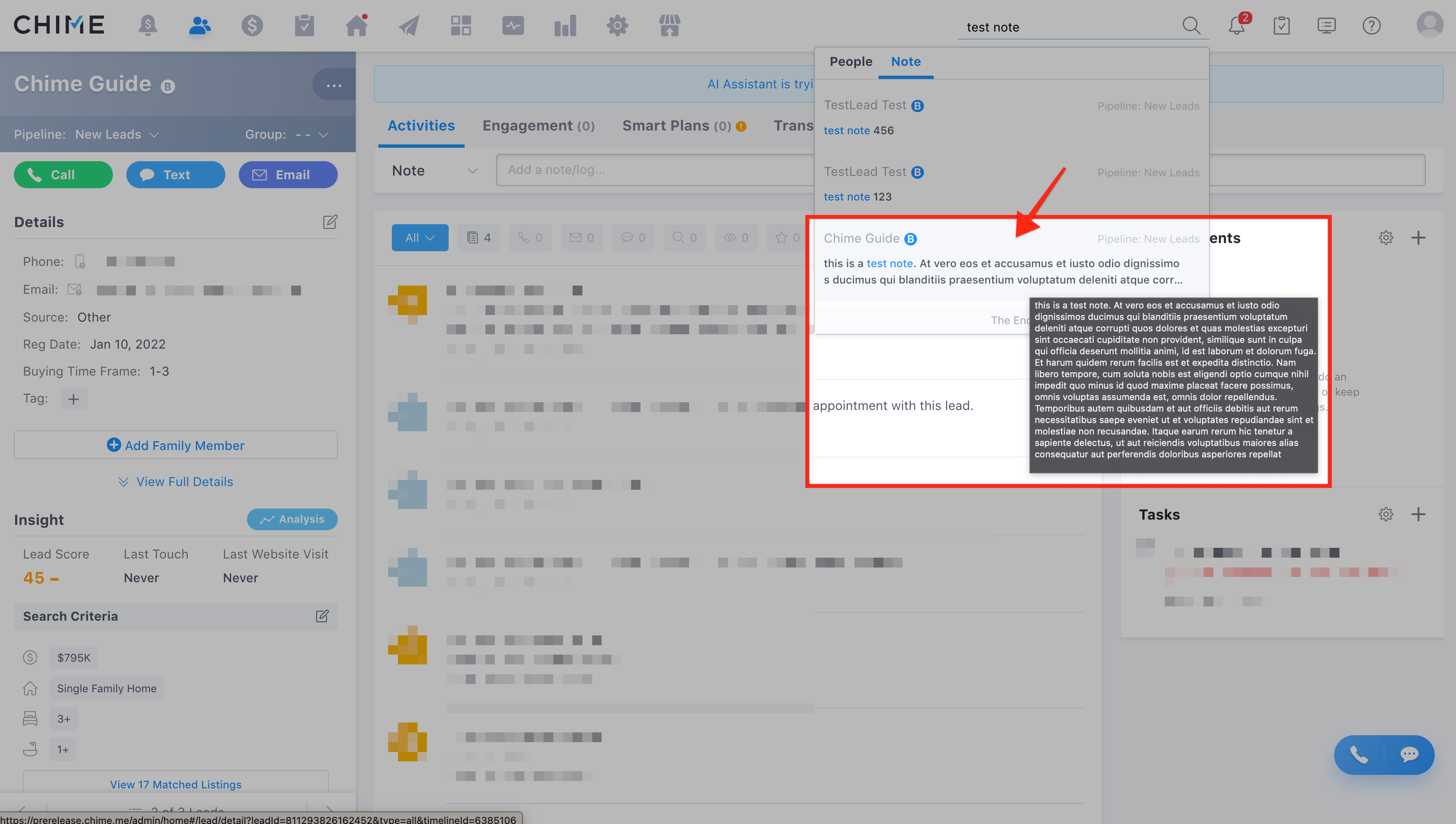Open the test note 123 search result

(x=1011, y=184)
